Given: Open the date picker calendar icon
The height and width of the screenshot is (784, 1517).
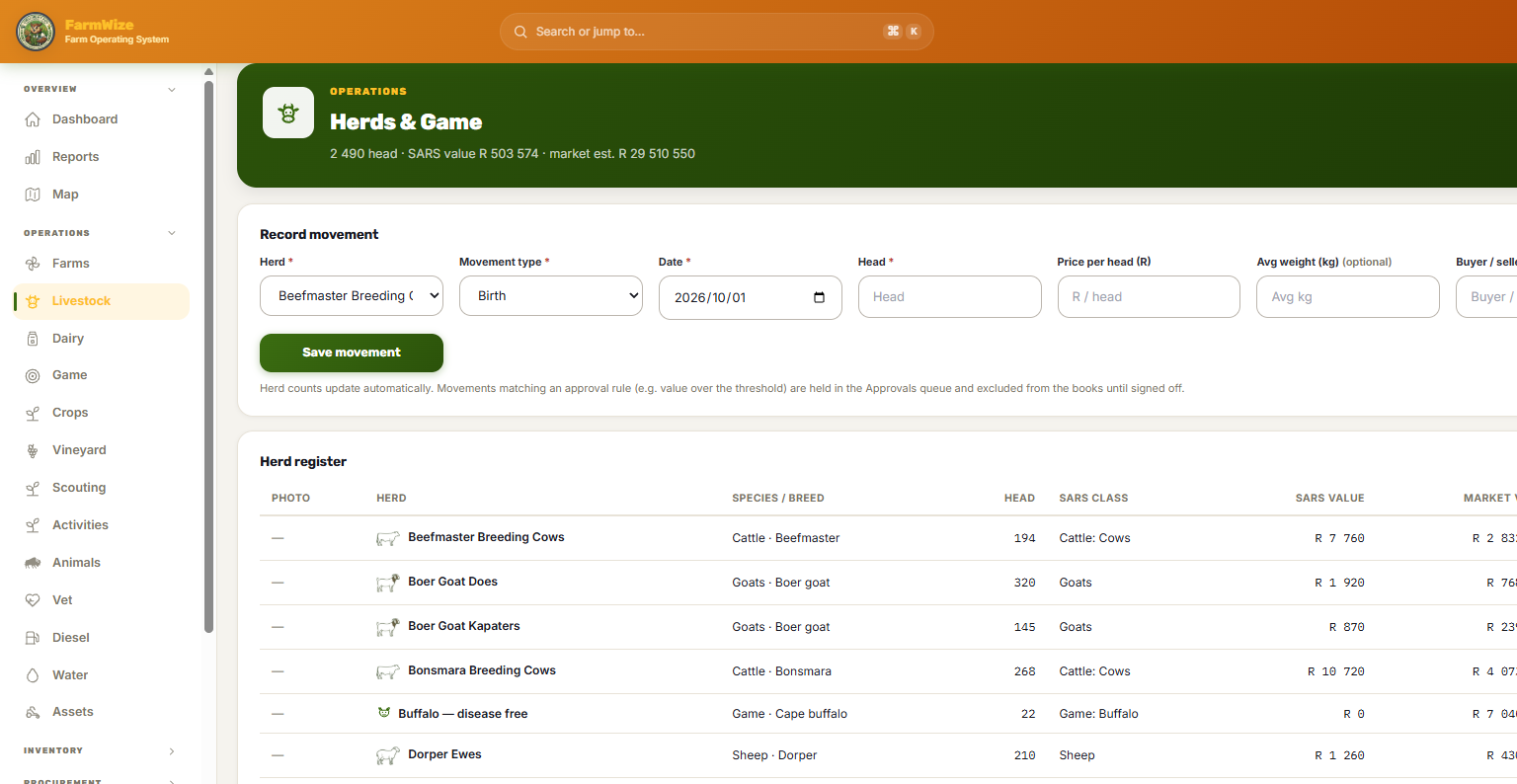Looking at the screenshot, I should (819, 297).
